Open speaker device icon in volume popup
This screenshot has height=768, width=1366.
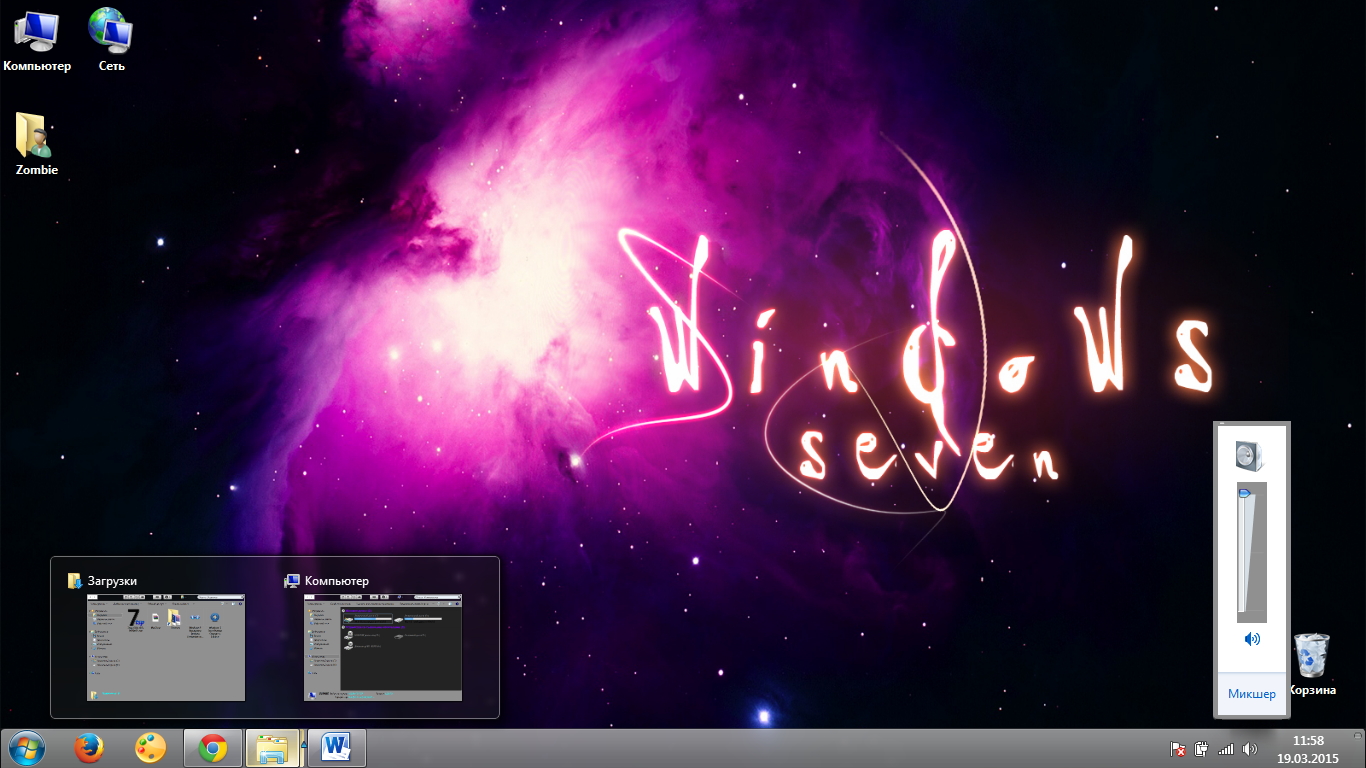tap(1249, 457)
